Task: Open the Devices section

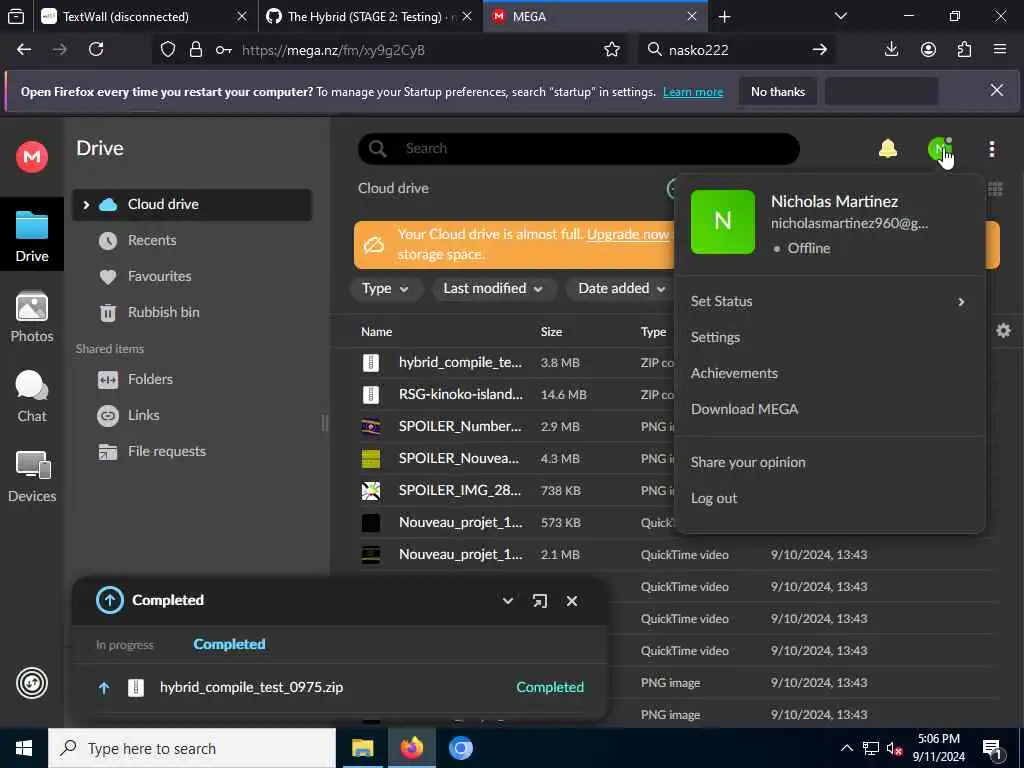Action: (x=32, y=477)
